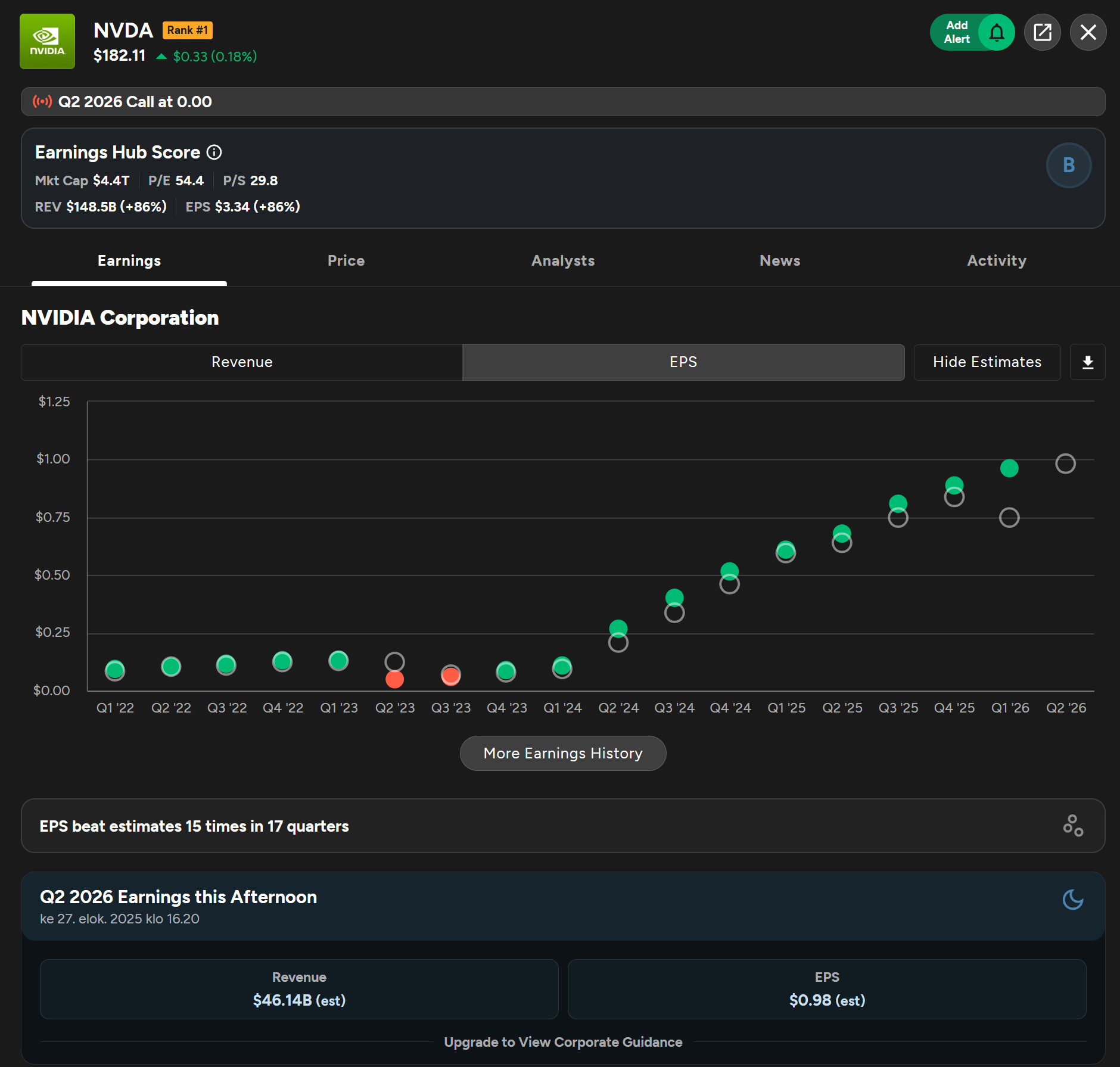
Task: Open NVDA in external window icon
Action: click(1043, 32)
